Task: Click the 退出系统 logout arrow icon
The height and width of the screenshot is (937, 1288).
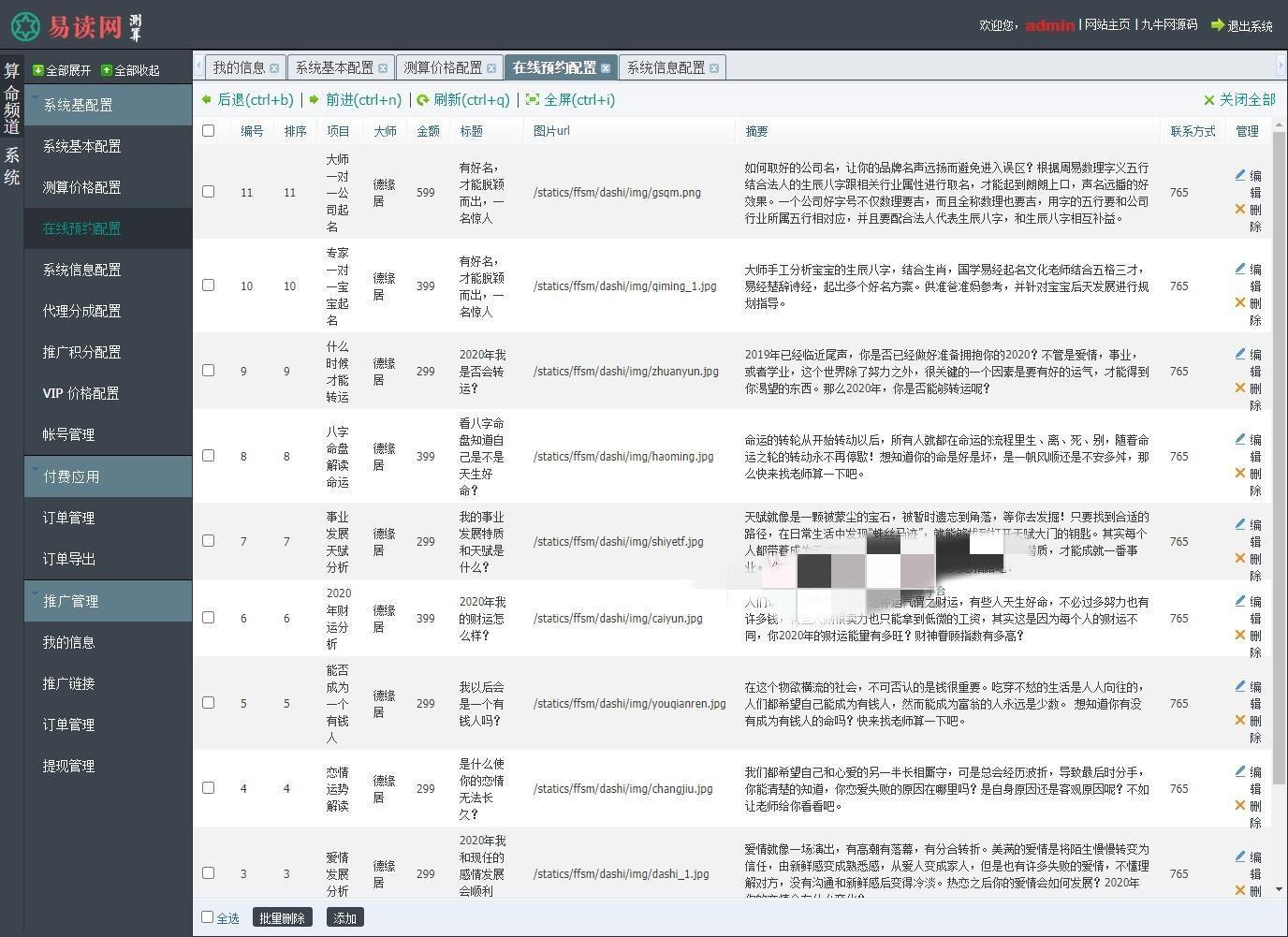Action: click(x=1218, y=27)
